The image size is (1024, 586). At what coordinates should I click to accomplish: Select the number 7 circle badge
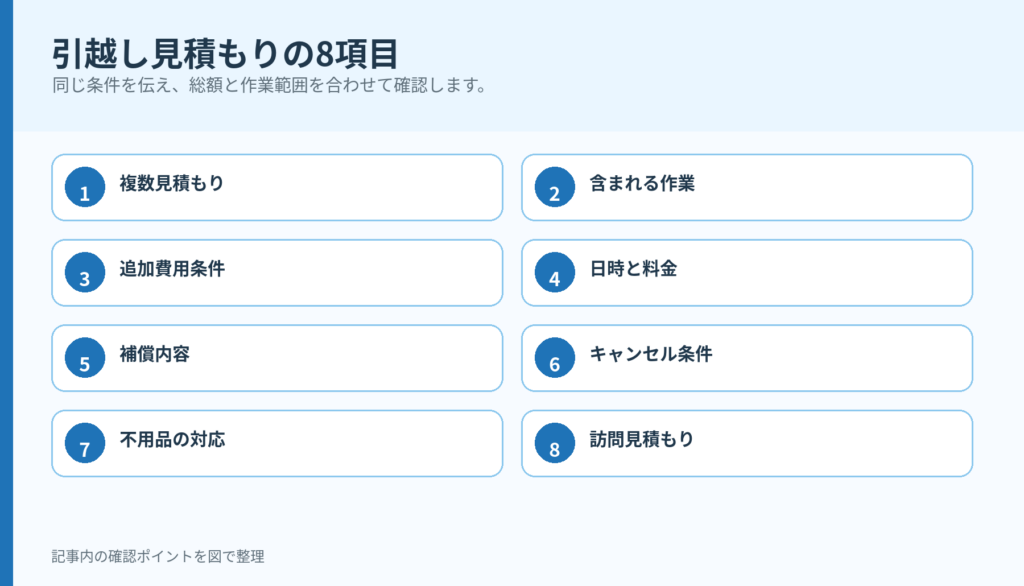85,444
